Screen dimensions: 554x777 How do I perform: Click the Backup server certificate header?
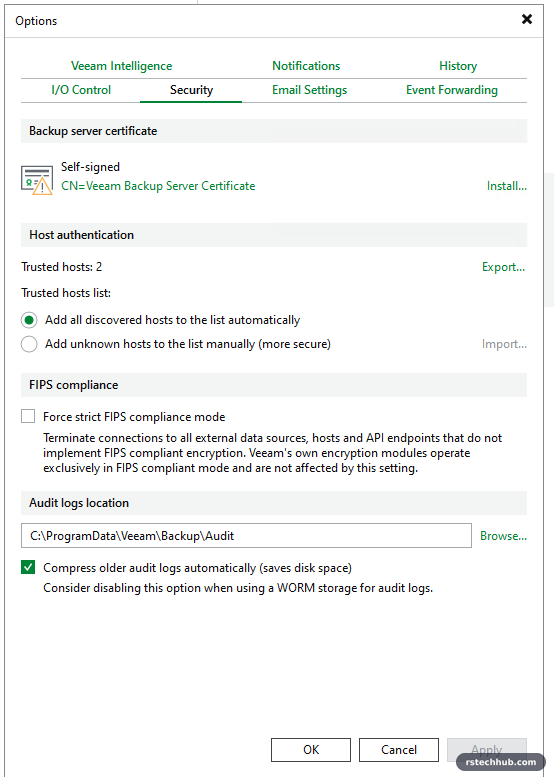pos(274,131)
